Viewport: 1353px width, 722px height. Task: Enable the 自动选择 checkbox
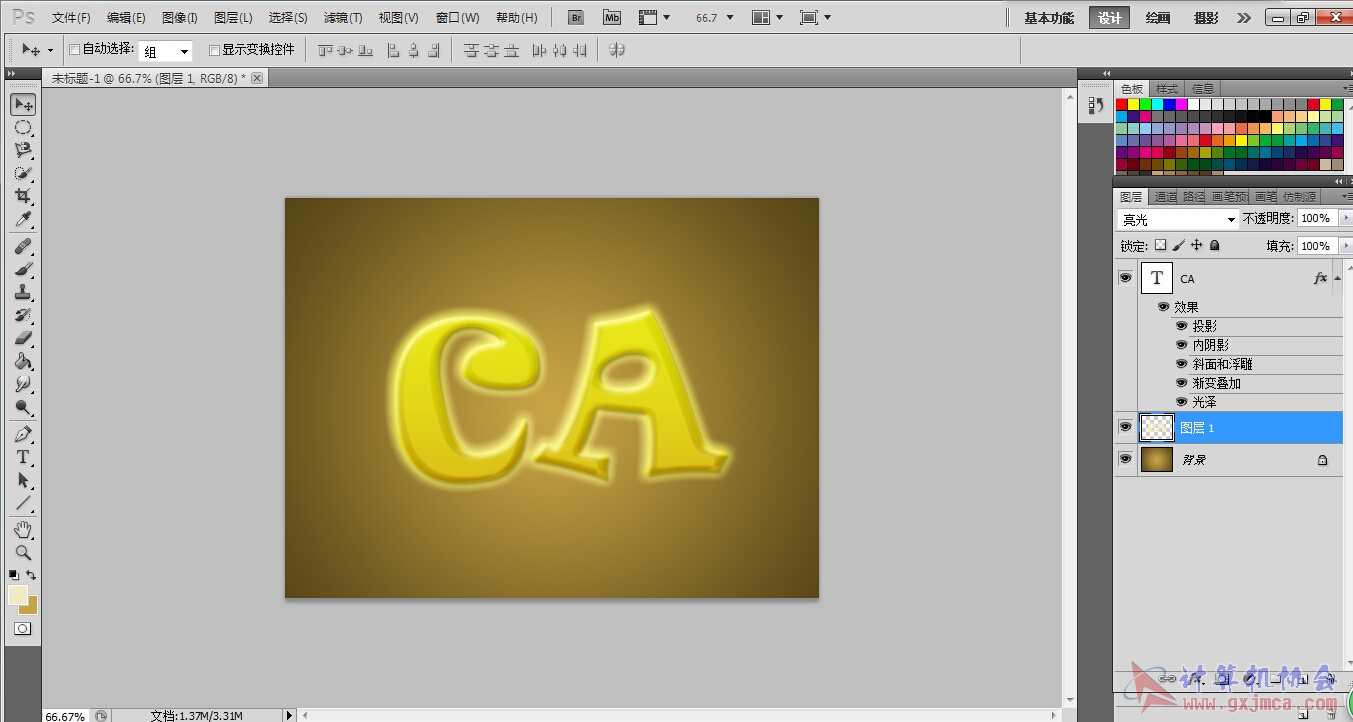point(74,50)
